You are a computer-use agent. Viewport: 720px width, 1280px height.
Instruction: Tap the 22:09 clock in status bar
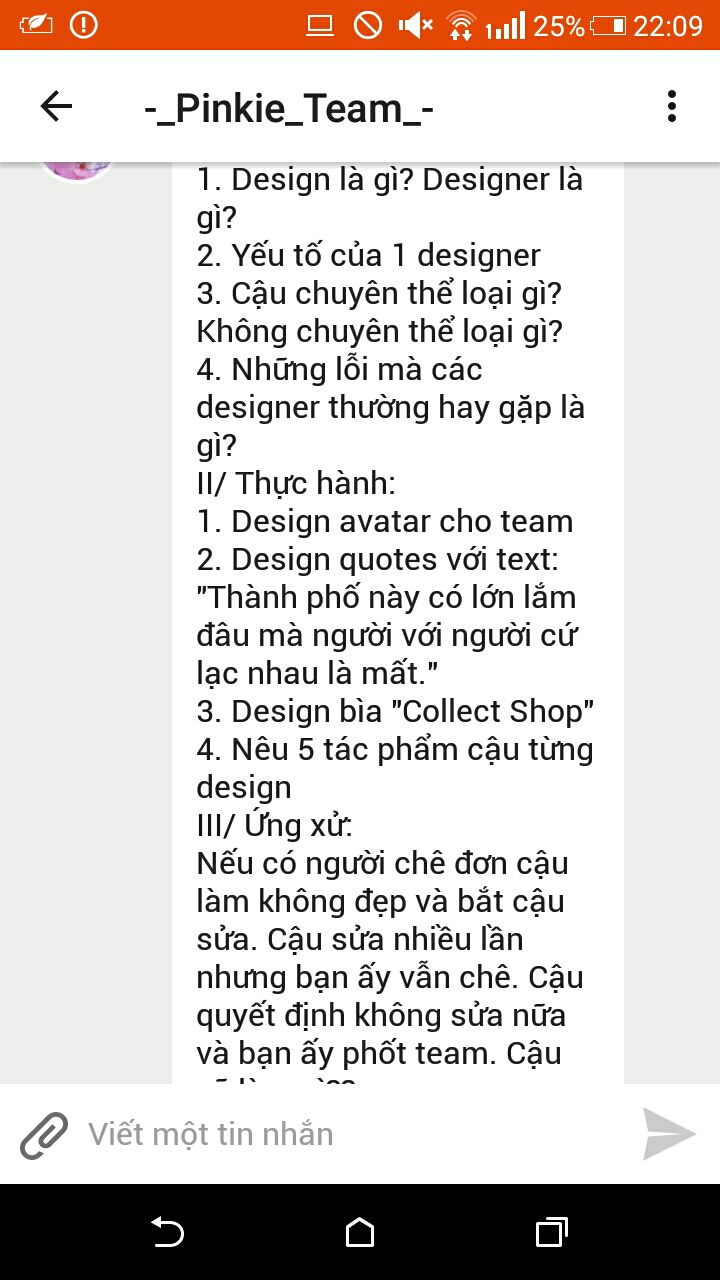[668, 25]
